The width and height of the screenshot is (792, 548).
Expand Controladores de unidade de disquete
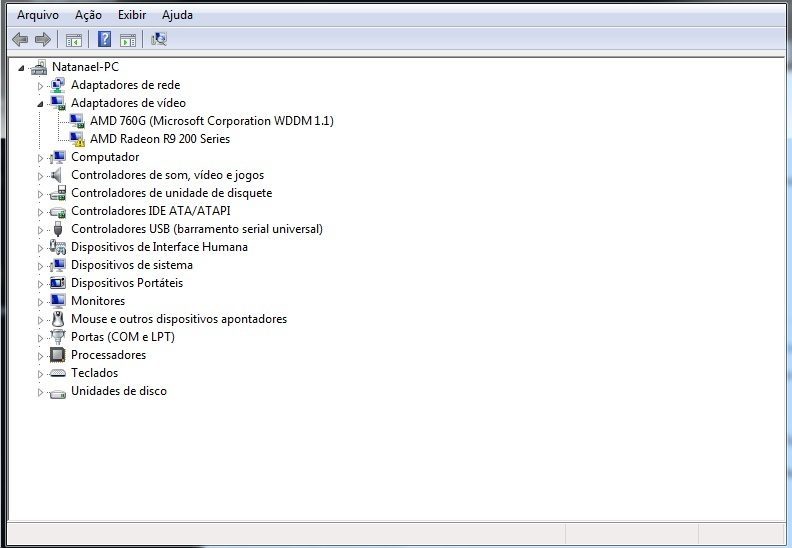(x=40, y=194)
